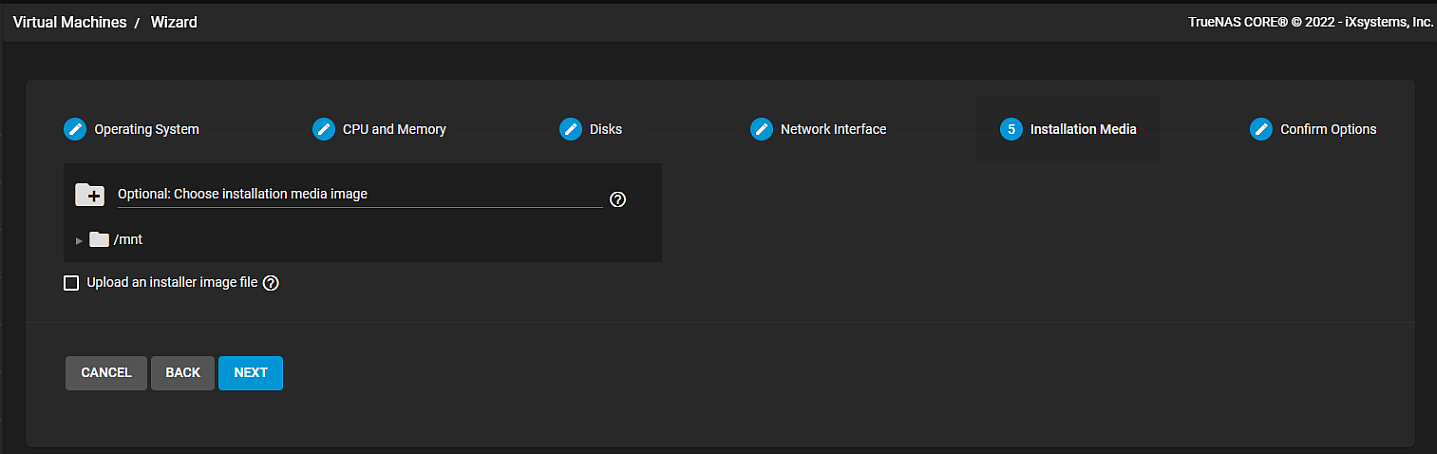The width and height of the screenshot is (1437, 454).
Task: Open help tooltip for installation media image
Action: click(618, 199)
